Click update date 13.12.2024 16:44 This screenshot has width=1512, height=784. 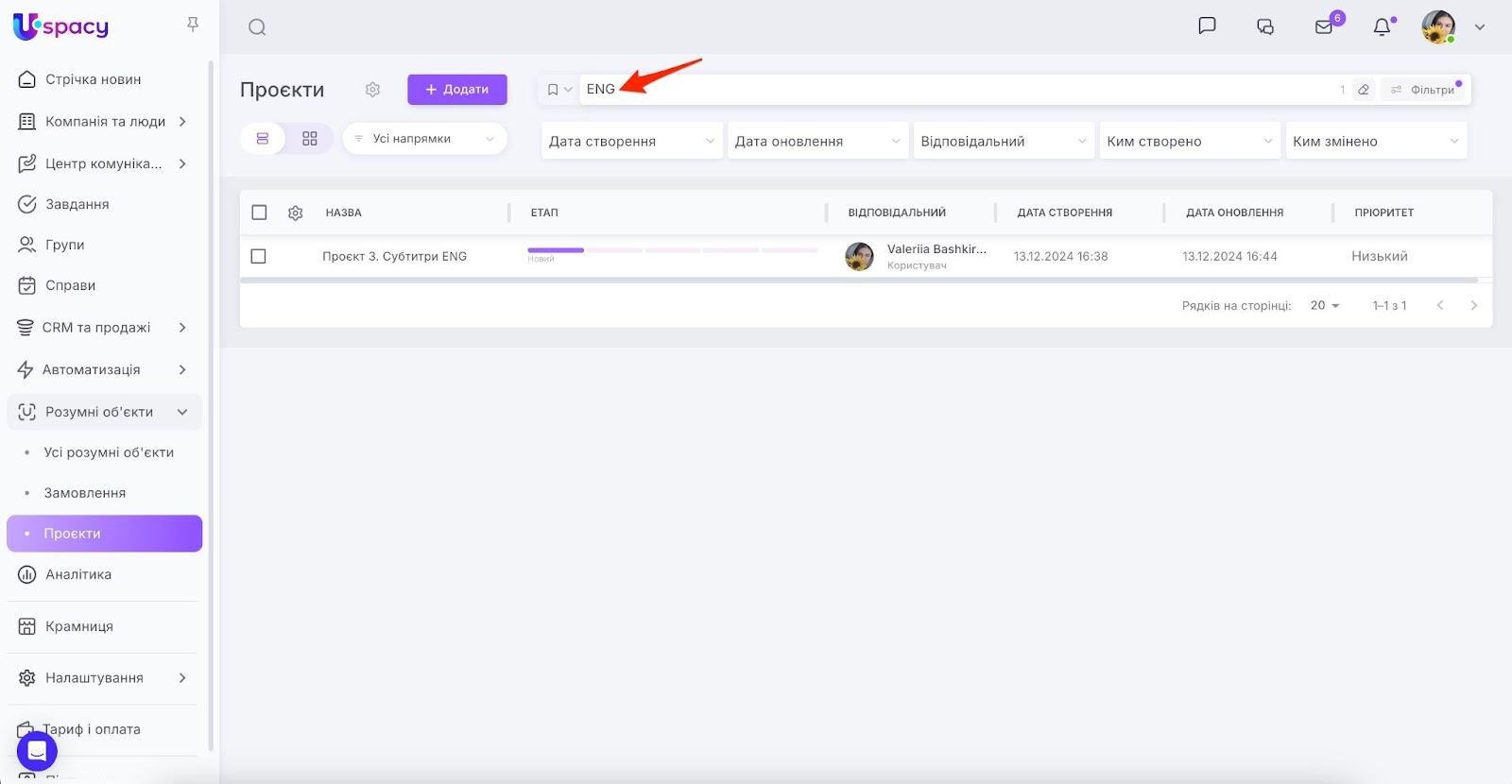pyautogui.click(x=1230, y=256)
